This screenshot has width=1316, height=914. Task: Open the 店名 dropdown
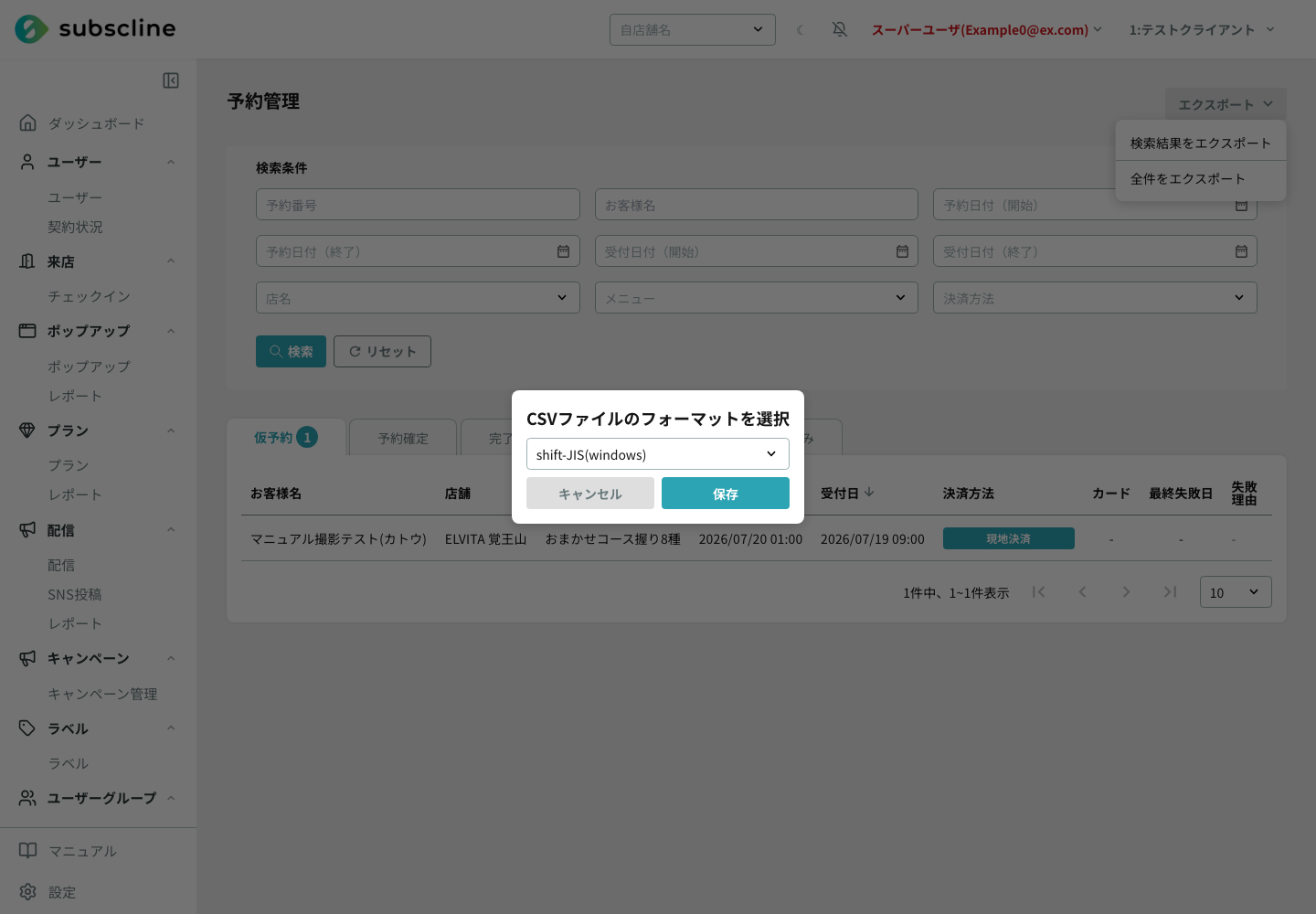(418, 298)
